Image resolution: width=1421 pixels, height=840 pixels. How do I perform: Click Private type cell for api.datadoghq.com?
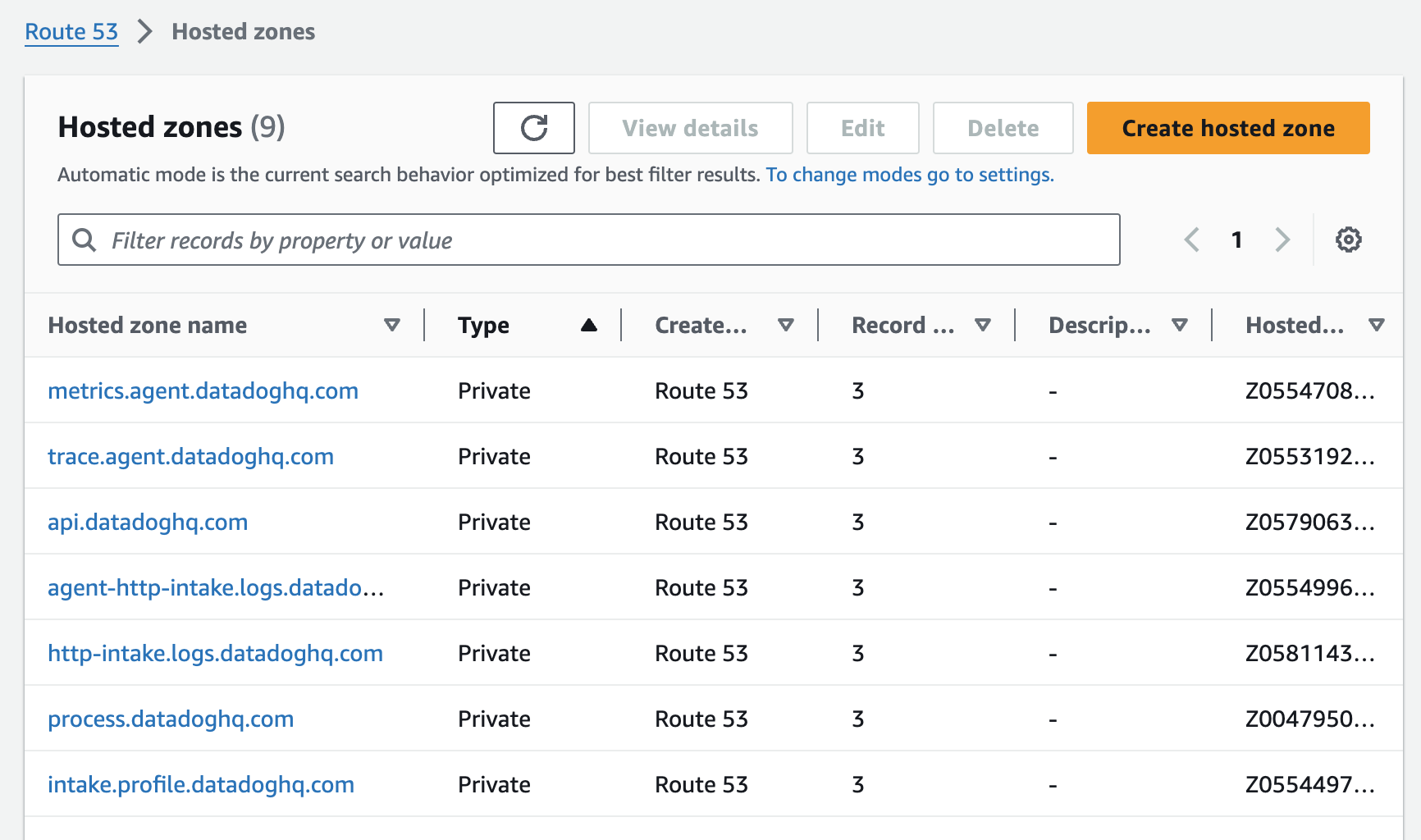(x=495, y=522)
